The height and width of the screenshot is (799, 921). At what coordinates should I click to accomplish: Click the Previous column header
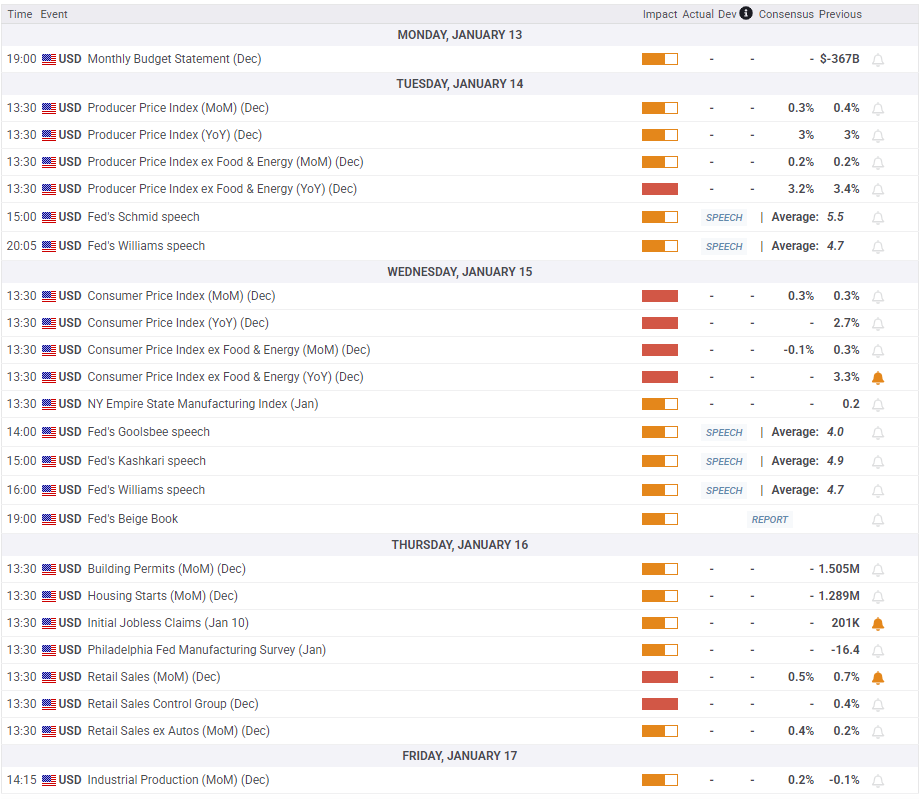tap(840, 14)
